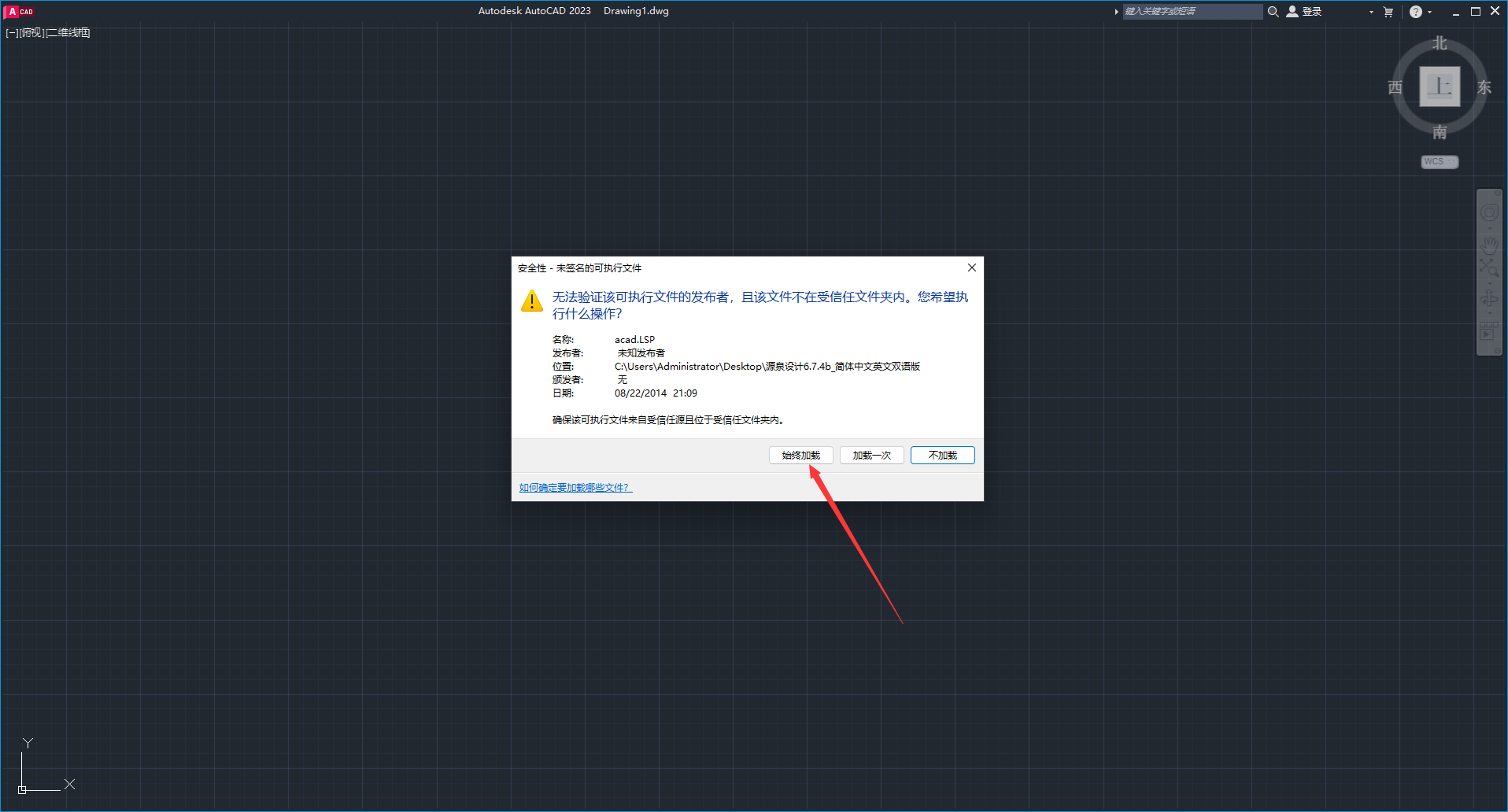Click the 始终加载 (Always Load) button
1508x812 pixels.
800,456
